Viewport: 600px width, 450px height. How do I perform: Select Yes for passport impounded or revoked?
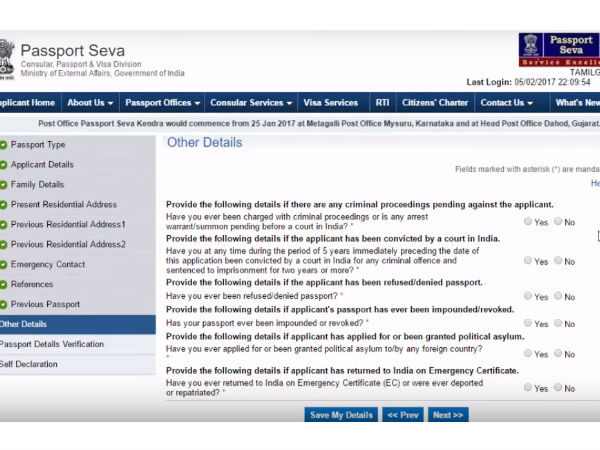(x=528, y=323)
